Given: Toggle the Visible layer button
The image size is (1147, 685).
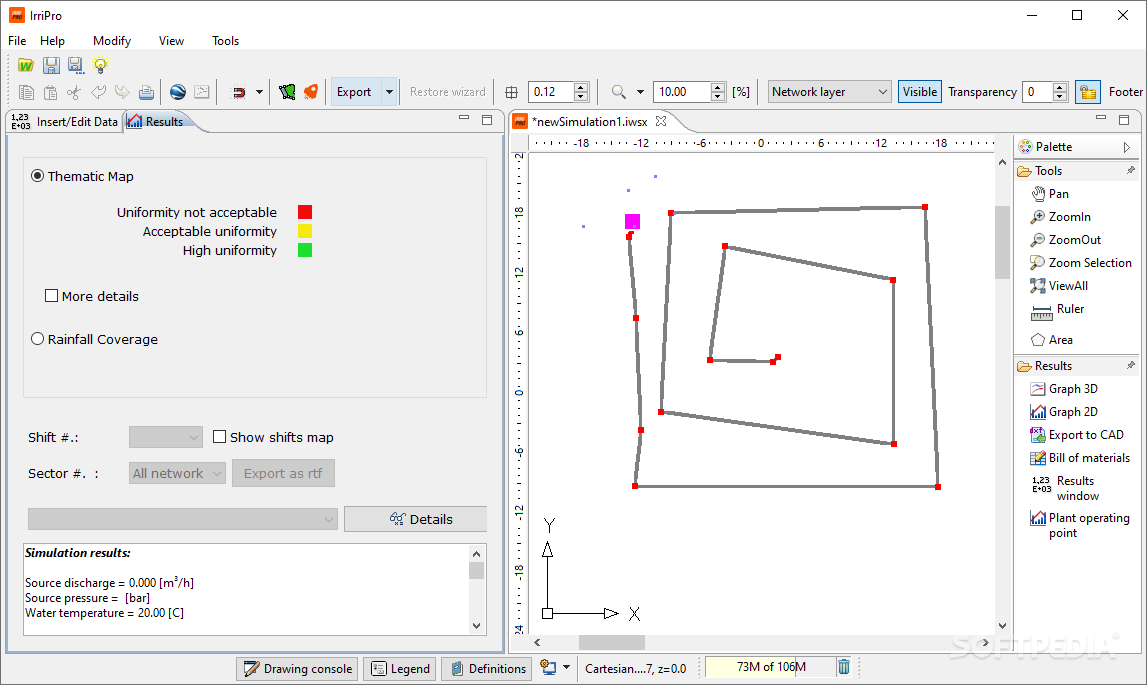Looking at the screenshot, I should coord(920,92).
